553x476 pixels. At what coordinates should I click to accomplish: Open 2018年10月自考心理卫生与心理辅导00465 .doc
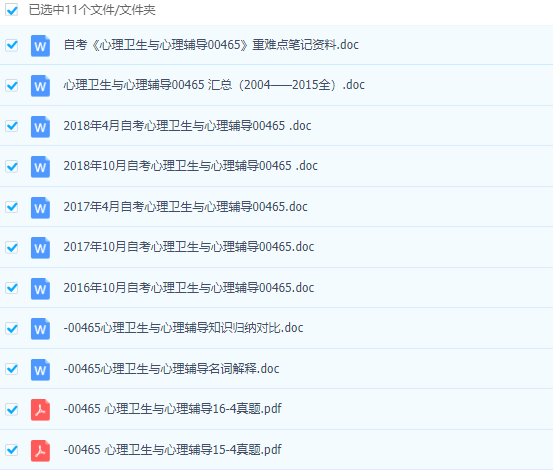(x=190, y=166)
